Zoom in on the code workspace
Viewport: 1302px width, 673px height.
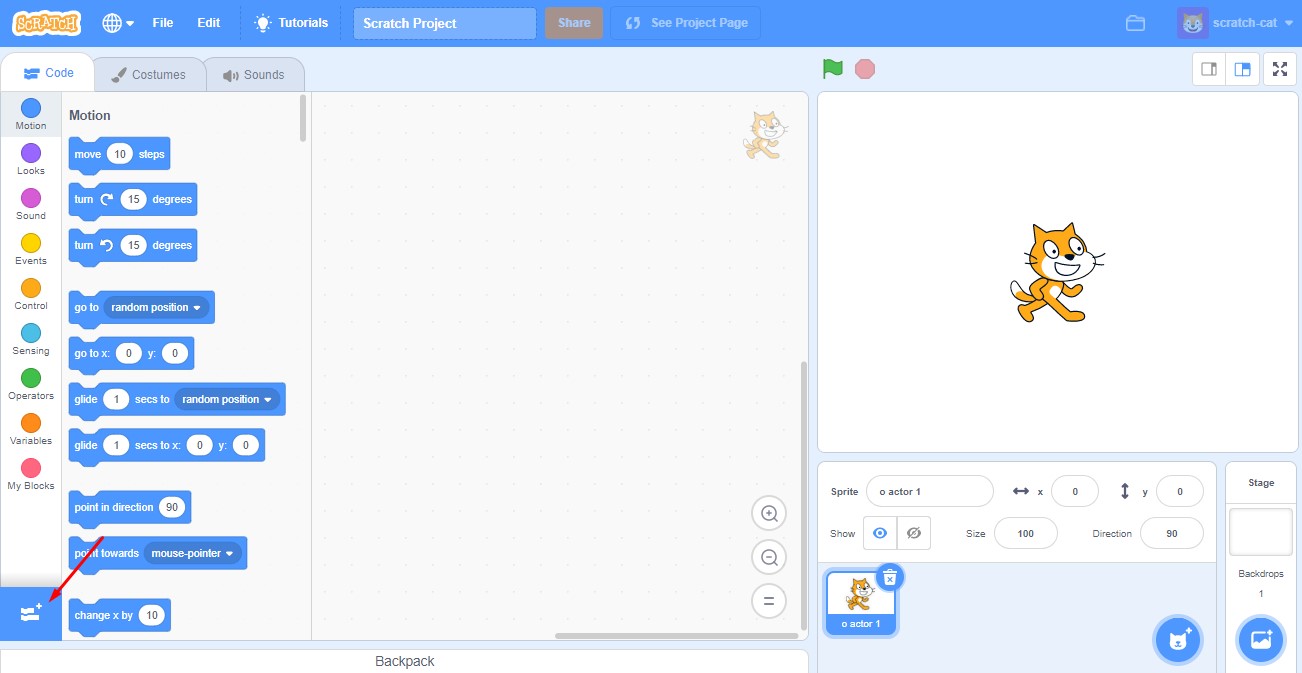(x=769, y=514)
